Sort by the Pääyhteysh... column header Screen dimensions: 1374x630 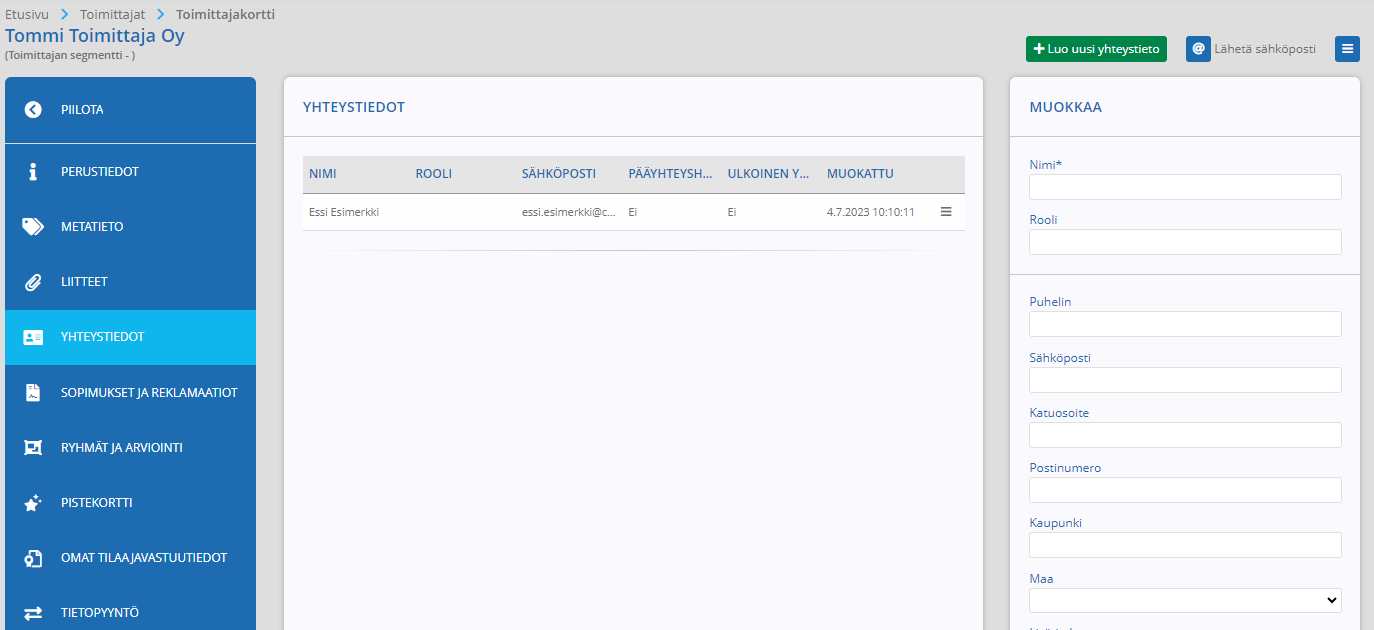point(670,174)
